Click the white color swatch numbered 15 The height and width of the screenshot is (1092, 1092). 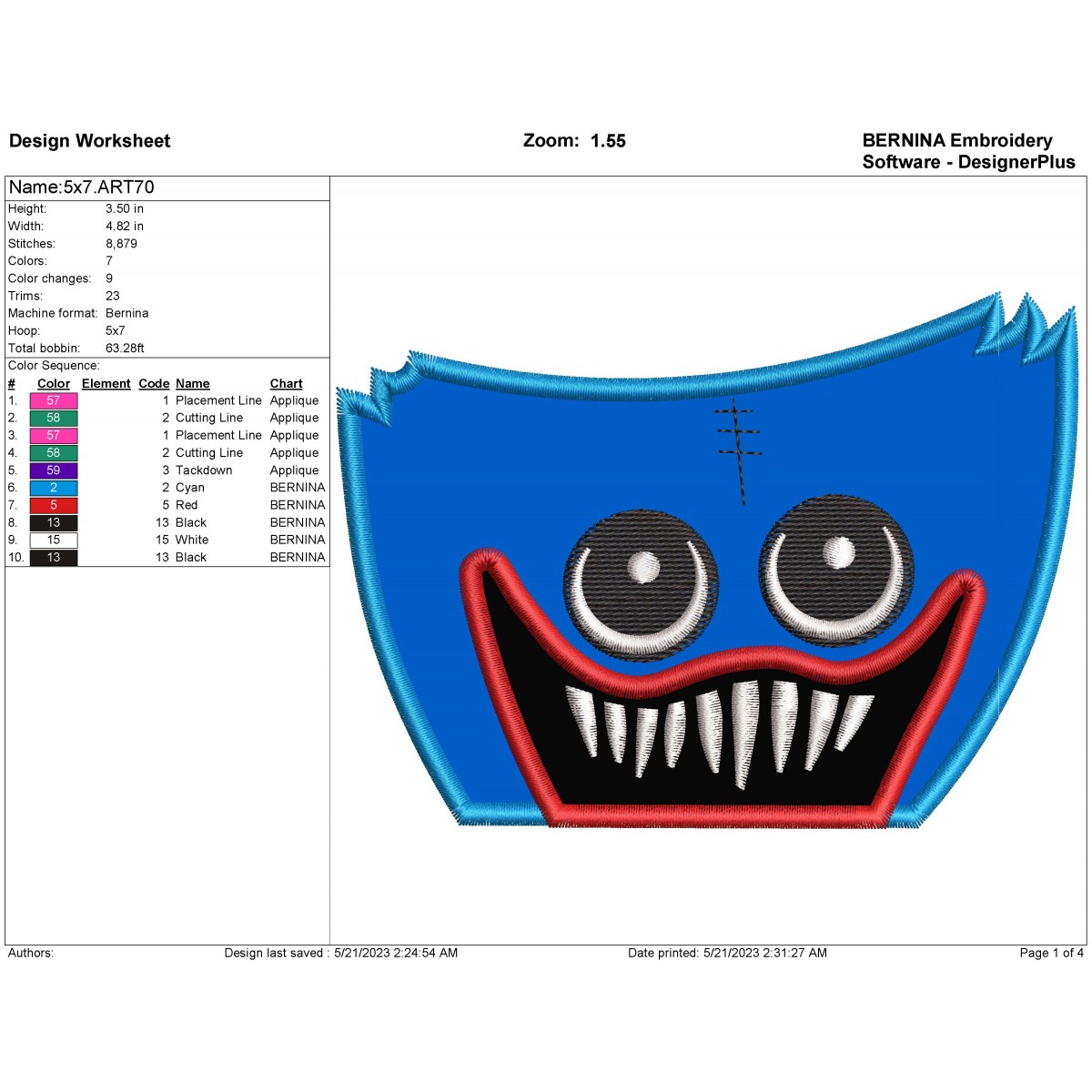[x=54, y=540]
